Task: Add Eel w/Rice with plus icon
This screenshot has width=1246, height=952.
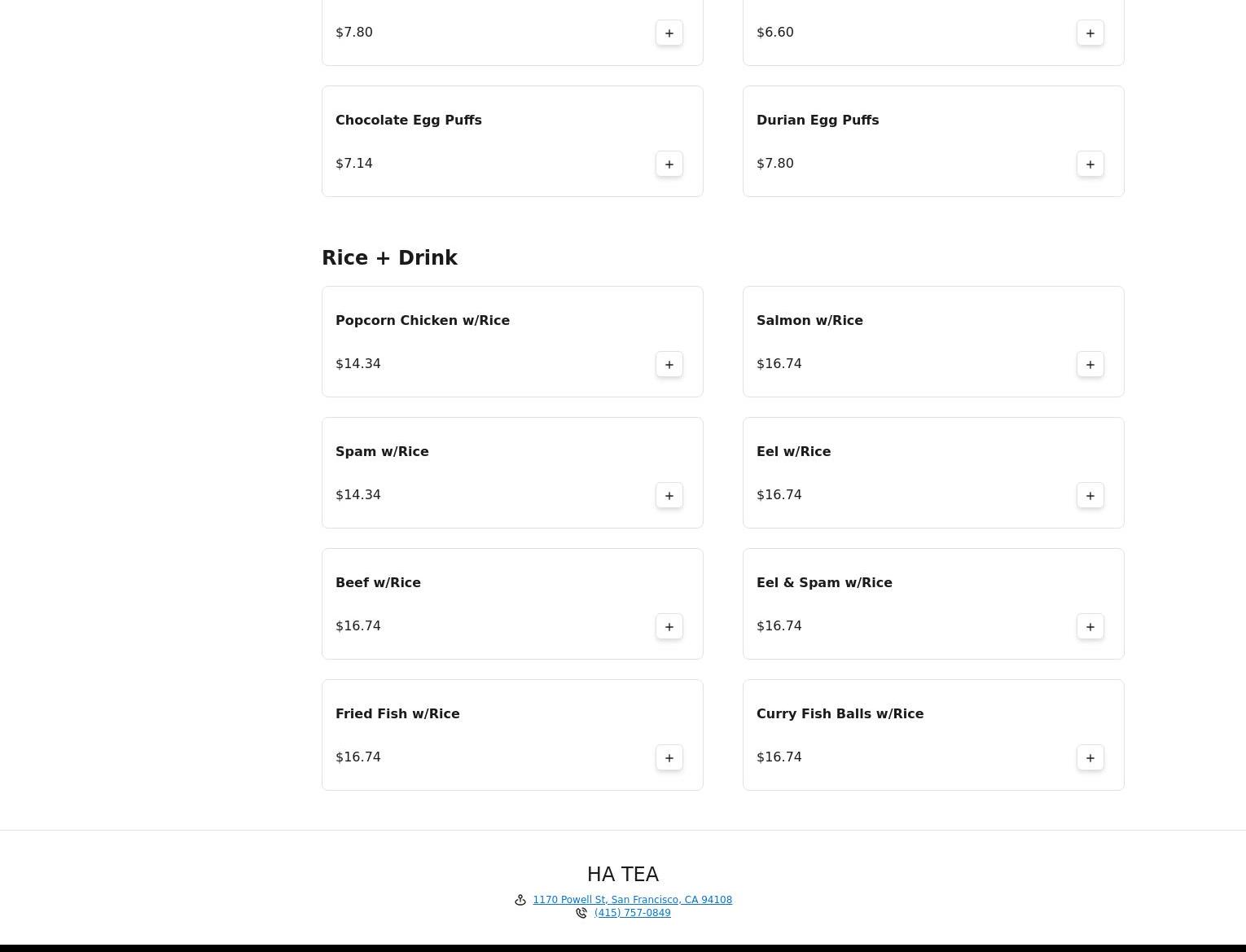Action: (1090, 495)
